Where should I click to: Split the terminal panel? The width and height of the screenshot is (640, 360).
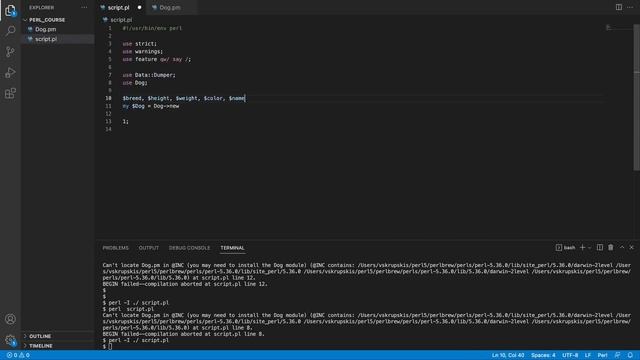(x=600, y=248)
